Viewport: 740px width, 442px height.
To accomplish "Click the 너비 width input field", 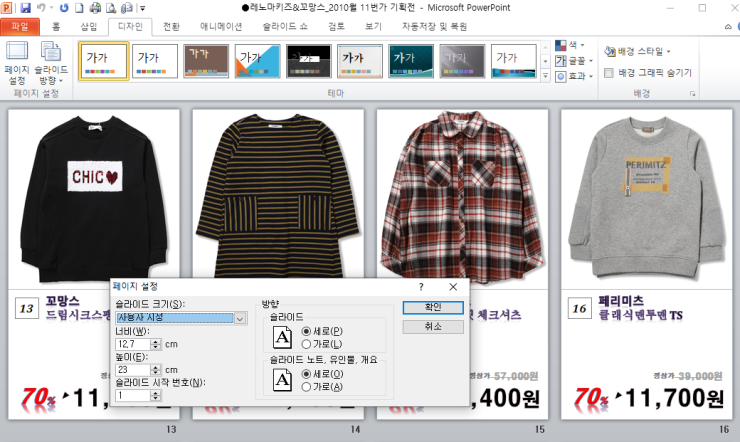I will pos(133,344).
